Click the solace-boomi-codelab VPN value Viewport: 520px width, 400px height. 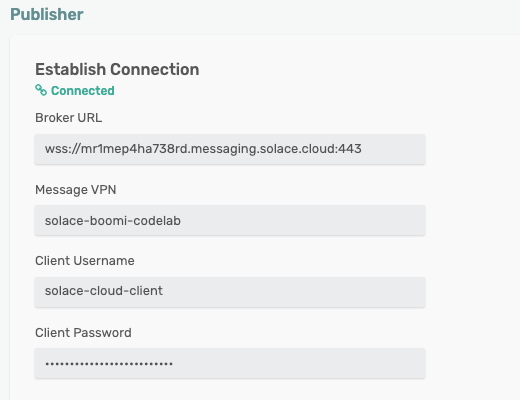113,221
